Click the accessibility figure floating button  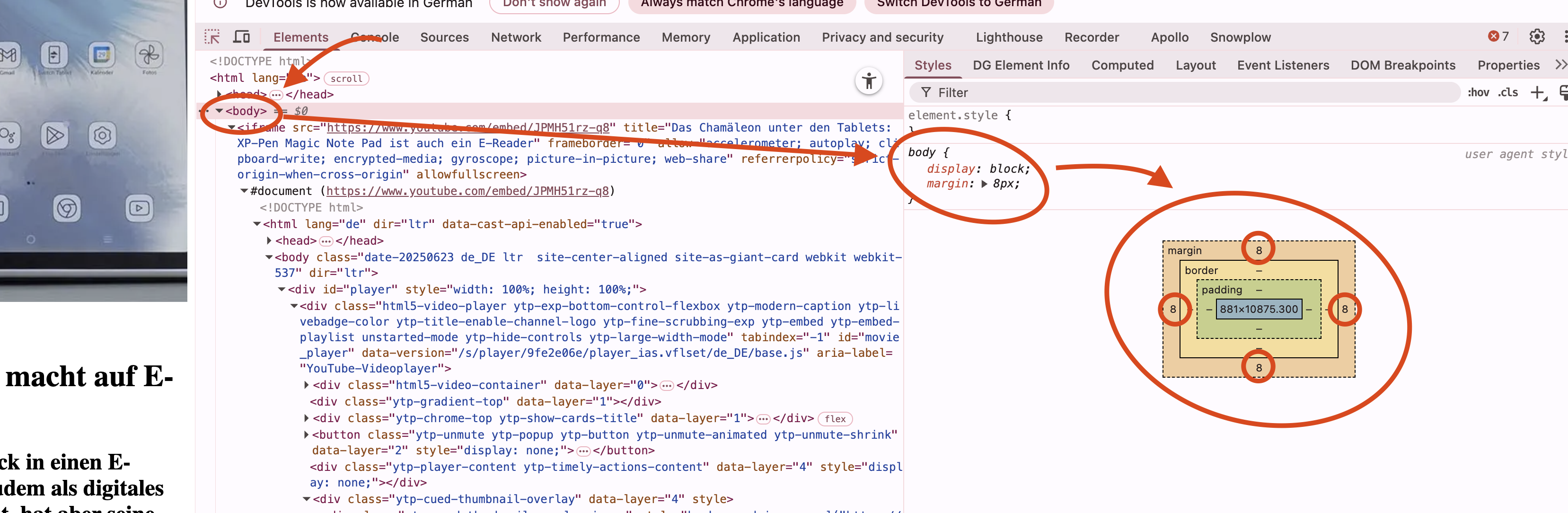[869, 81]
